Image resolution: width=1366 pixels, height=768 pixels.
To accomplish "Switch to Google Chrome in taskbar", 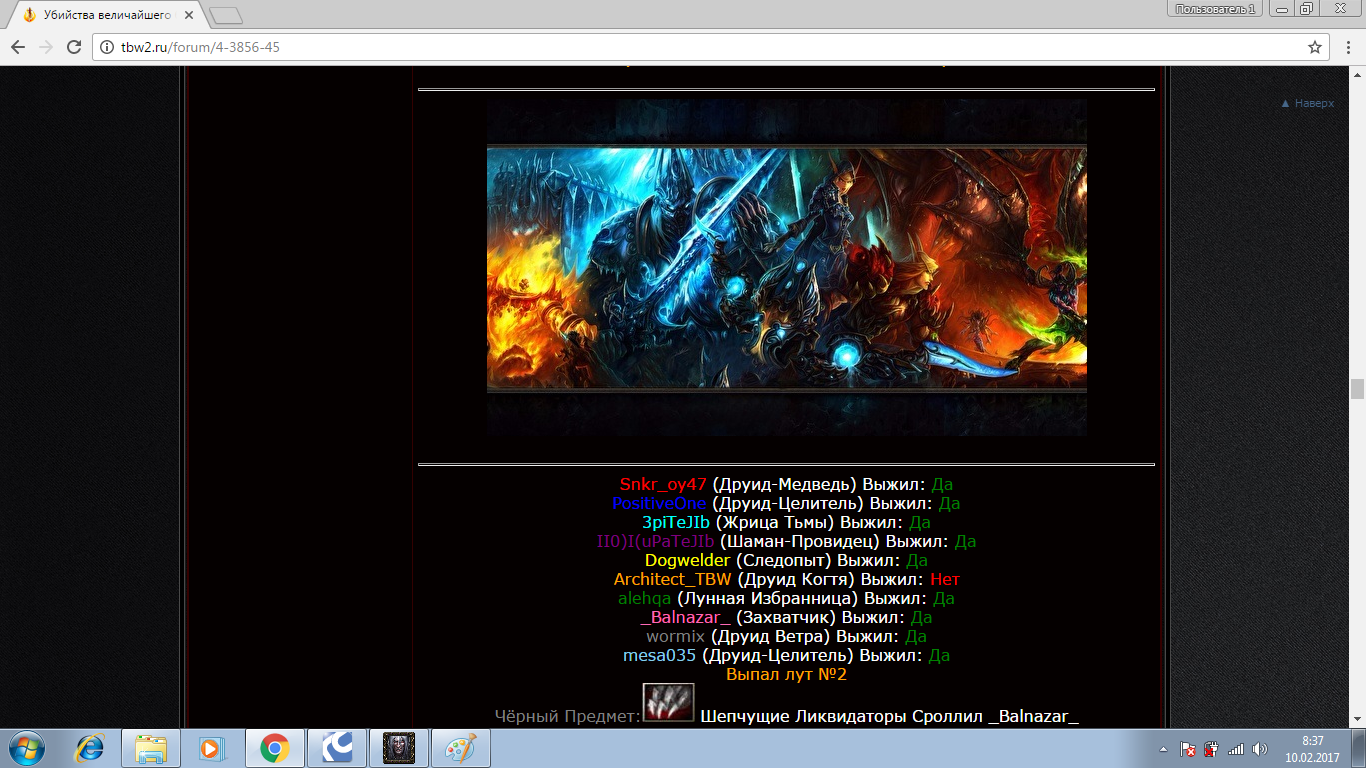I will [274, 748].
